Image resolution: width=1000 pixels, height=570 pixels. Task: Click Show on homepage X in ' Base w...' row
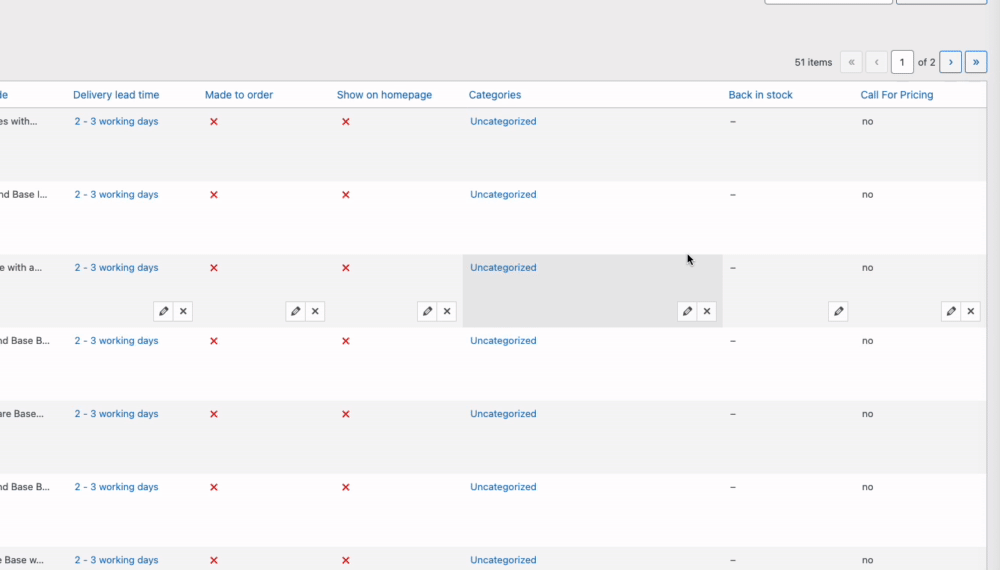click(x=346, y=560)
